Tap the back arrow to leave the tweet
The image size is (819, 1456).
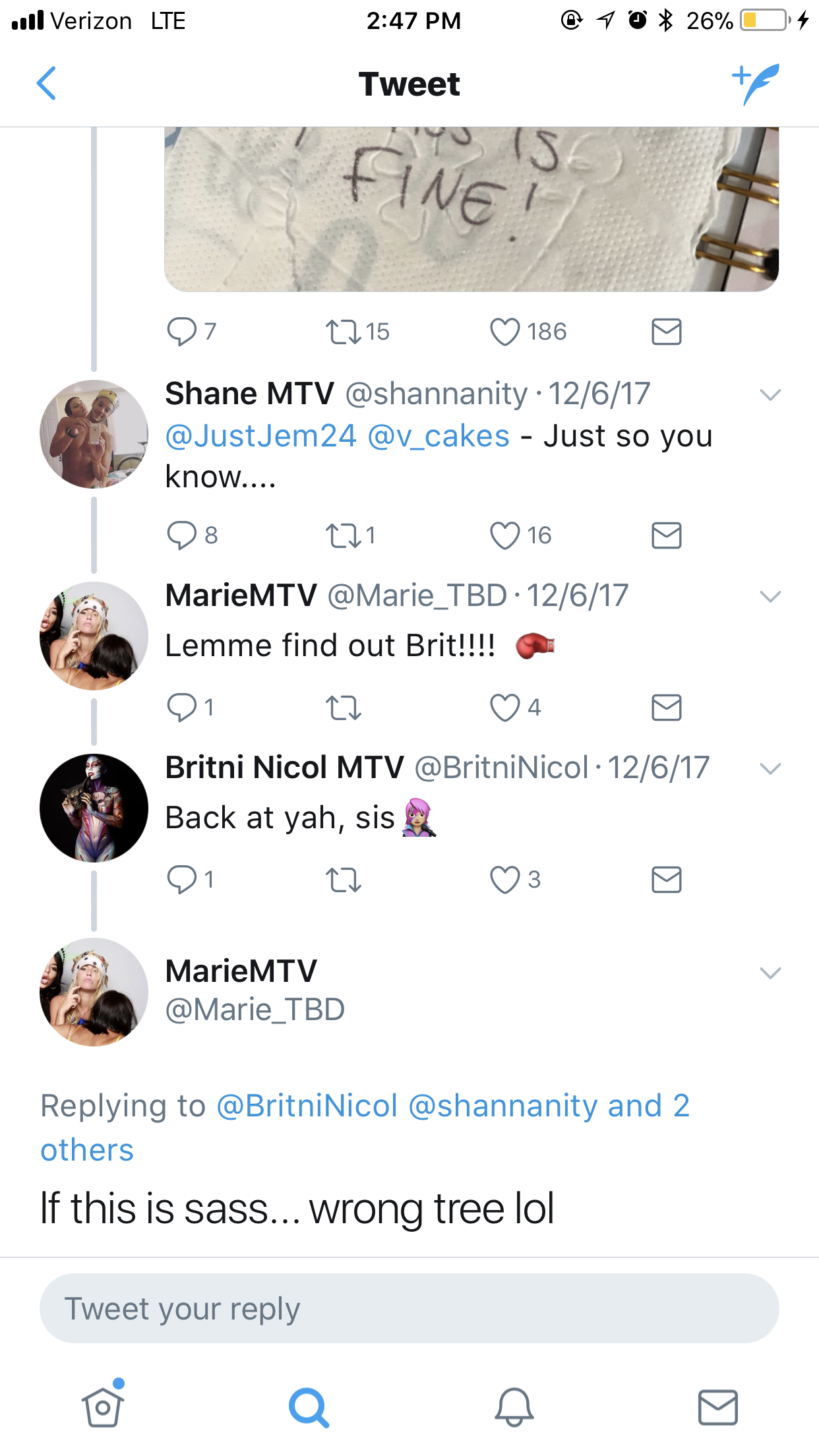click(x=46, y=84)
